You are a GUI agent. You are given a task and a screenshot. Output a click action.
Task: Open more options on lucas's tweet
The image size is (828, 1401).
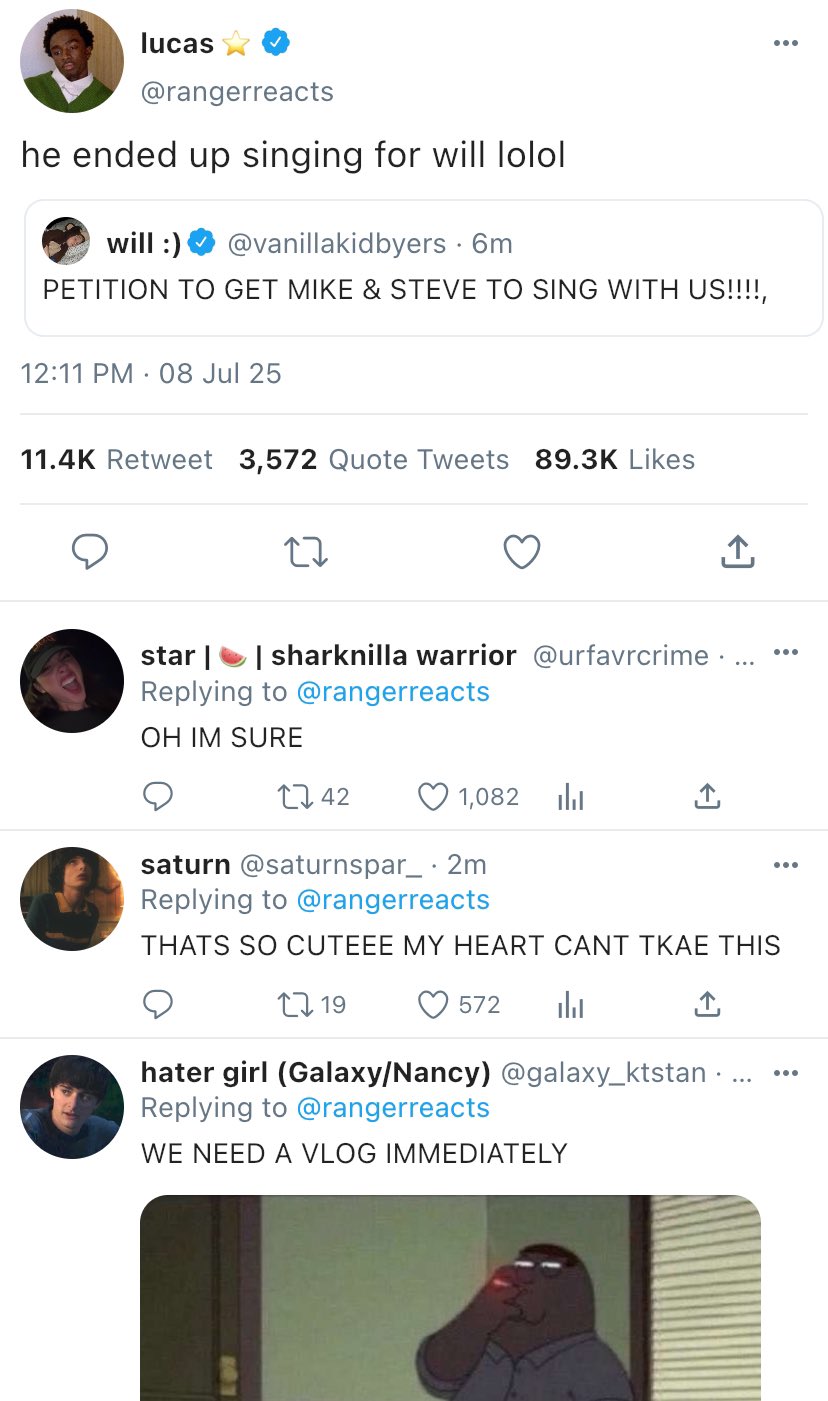point(786,43)
